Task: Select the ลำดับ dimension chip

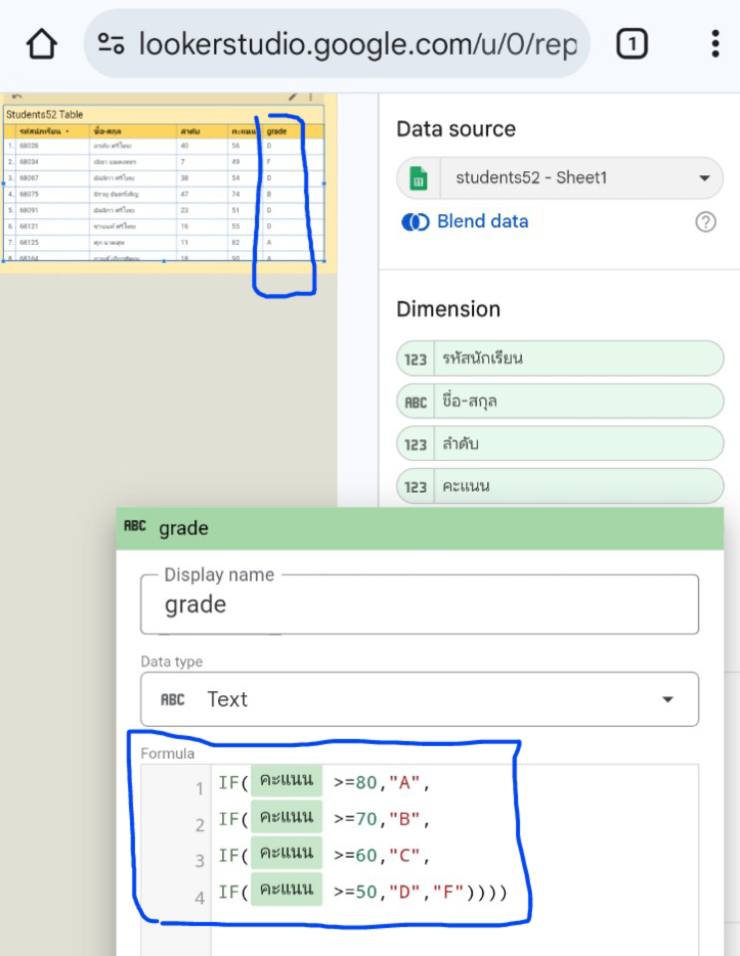Action: tap(559, 445)
